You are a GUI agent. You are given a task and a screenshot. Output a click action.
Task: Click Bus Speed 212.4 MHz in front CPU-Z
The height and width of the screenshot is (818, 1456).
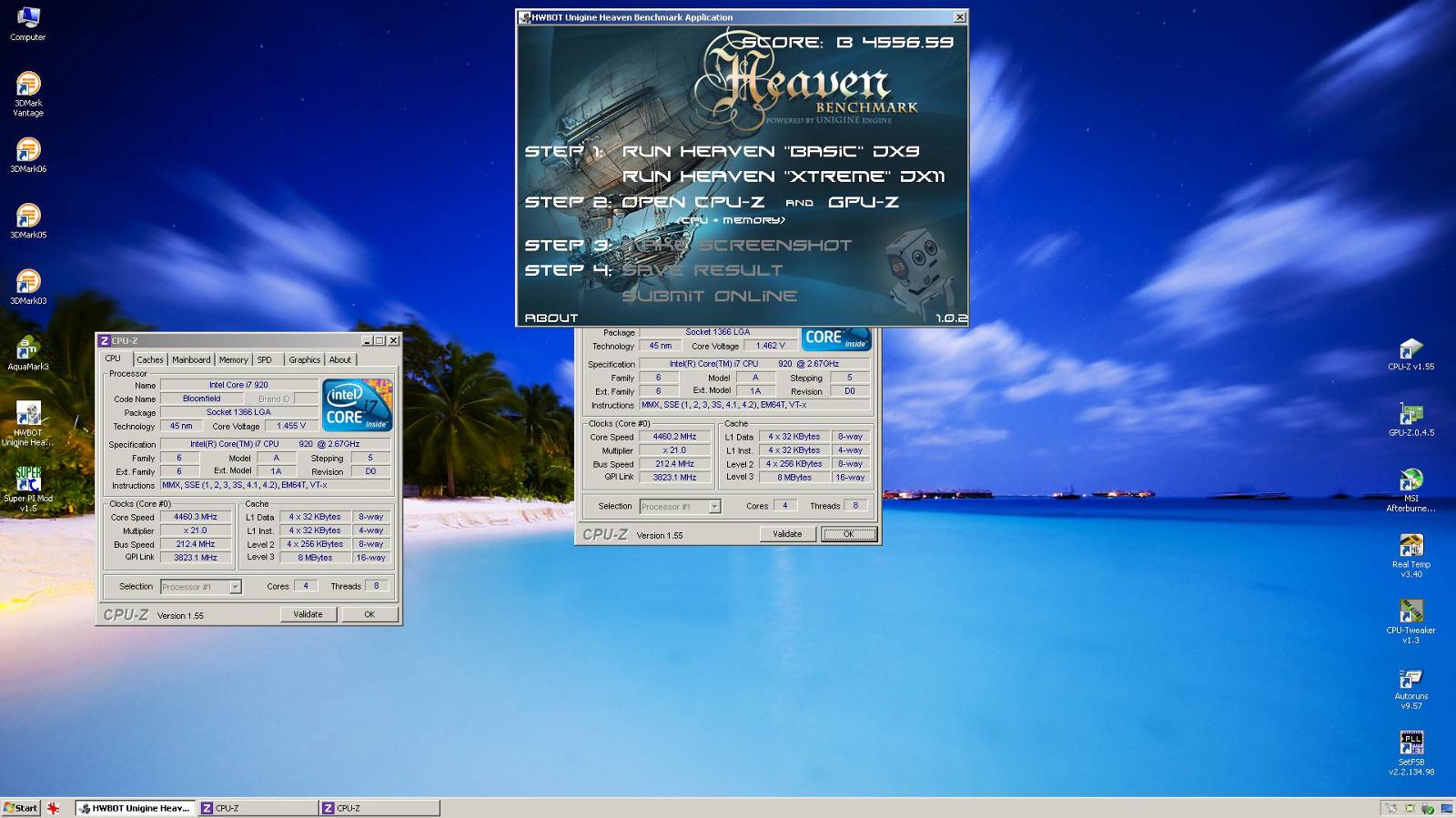click(196, 544)
